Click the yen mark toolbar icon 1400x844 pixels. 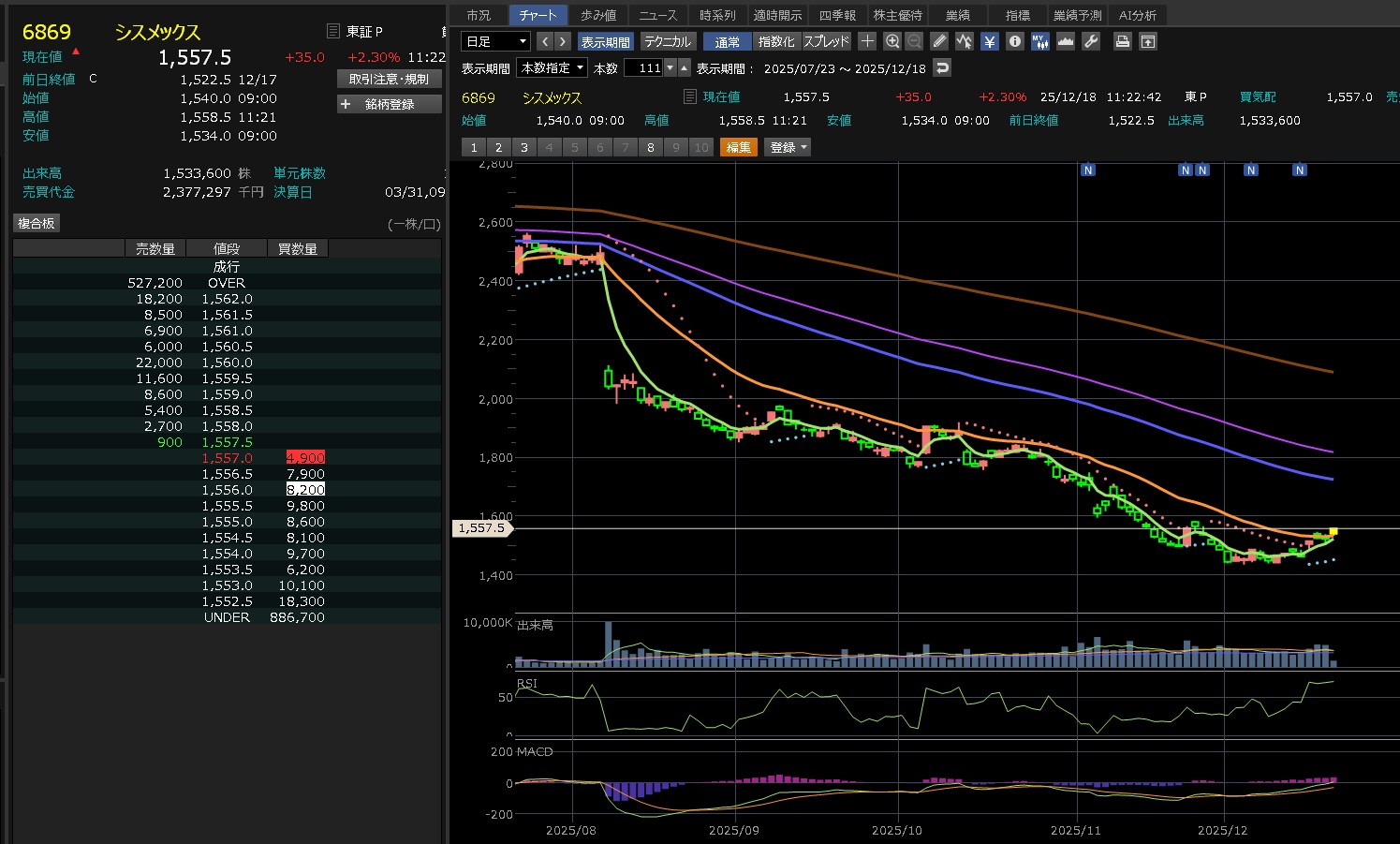[x=990, y=41]
